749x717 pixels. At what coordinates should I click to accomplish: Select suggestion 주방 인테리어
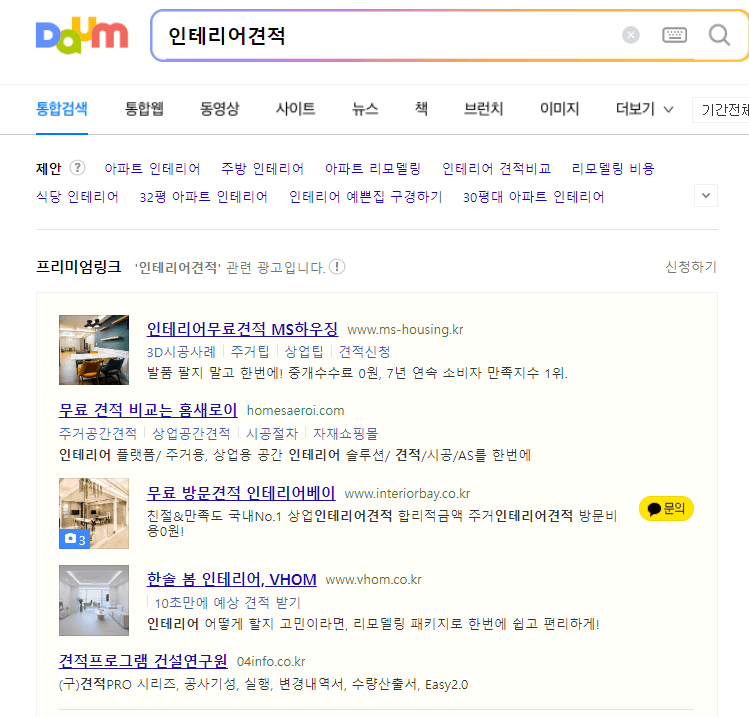coord(262,169)
